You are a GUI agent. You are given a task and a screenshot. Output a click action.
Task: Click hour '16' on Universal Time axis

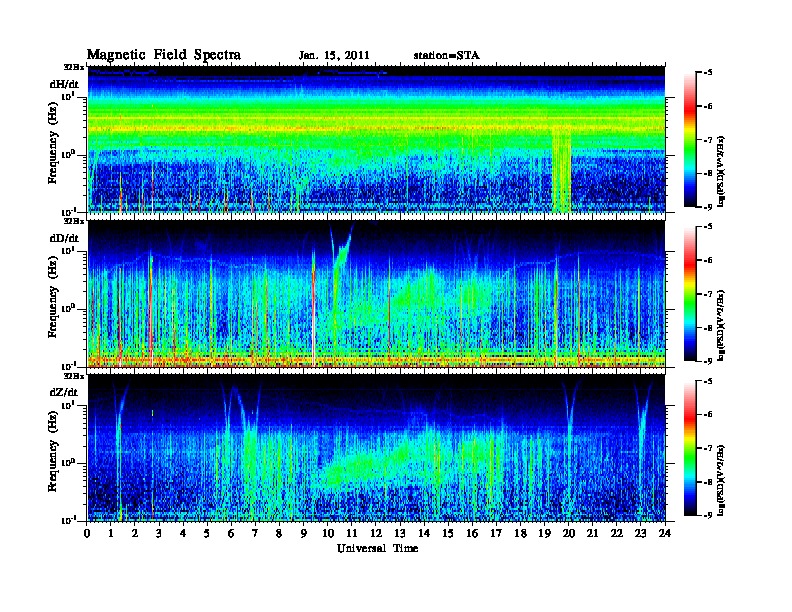472,533
